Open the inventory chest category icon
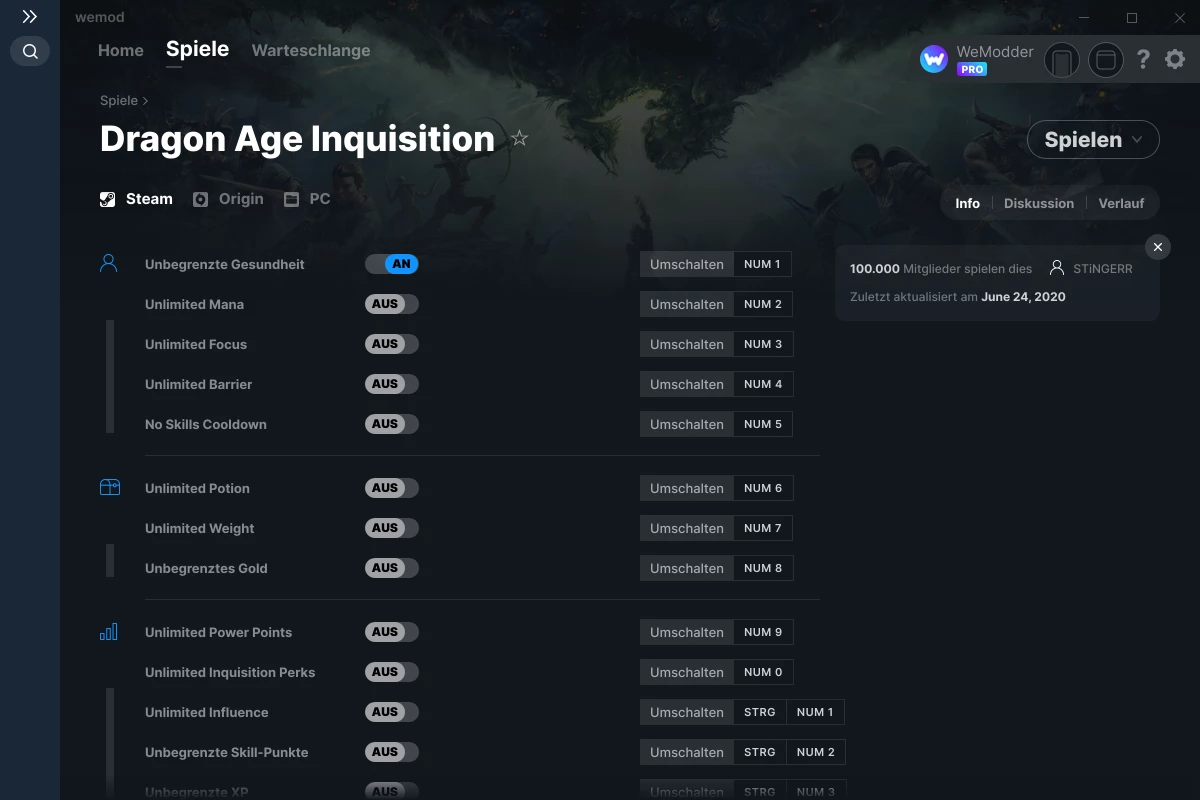1200x800 pixels. click(x=110, y=486)
